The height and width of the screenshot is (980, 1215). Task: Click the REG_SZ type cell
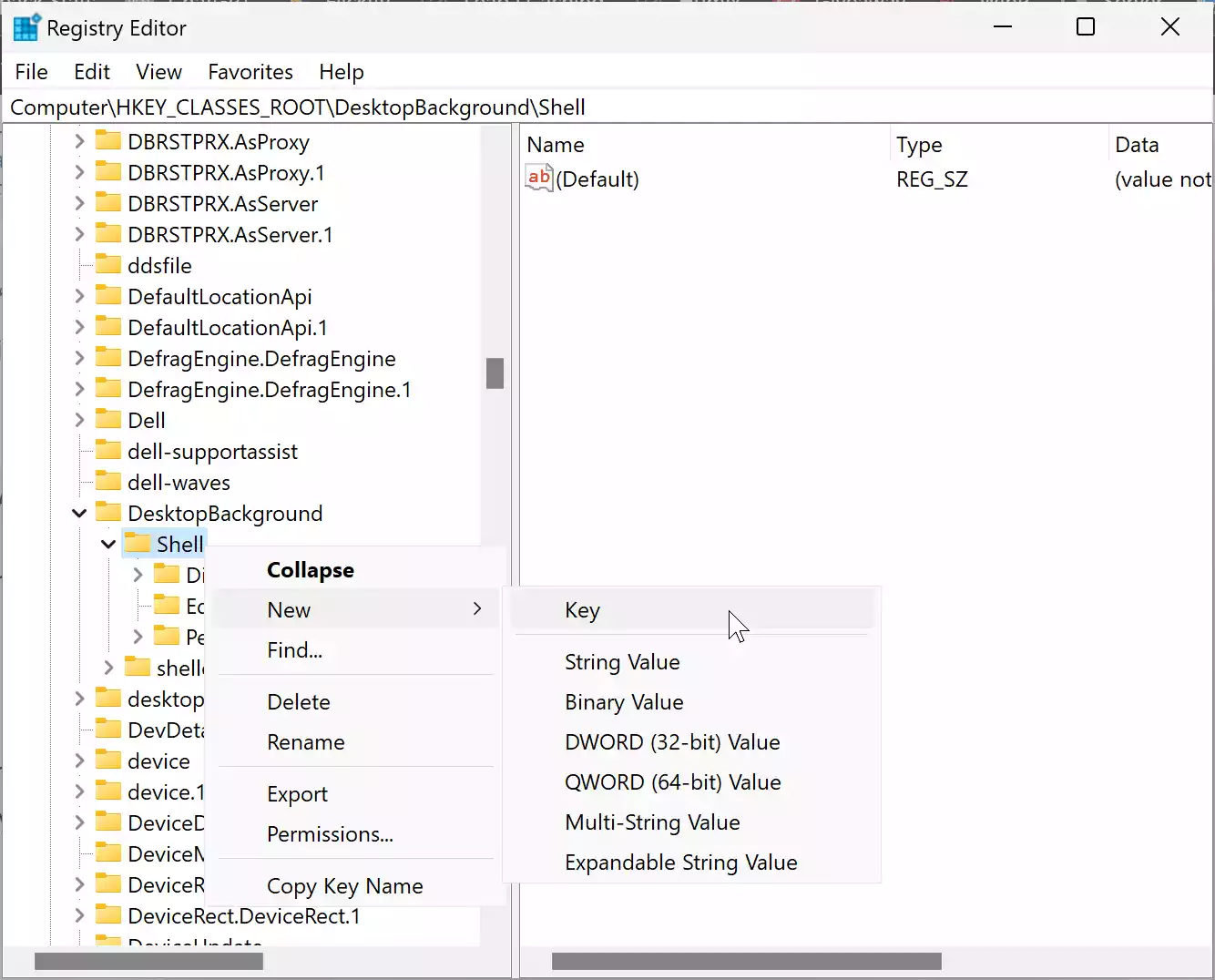pyautogui.click(x=932, y=179)
